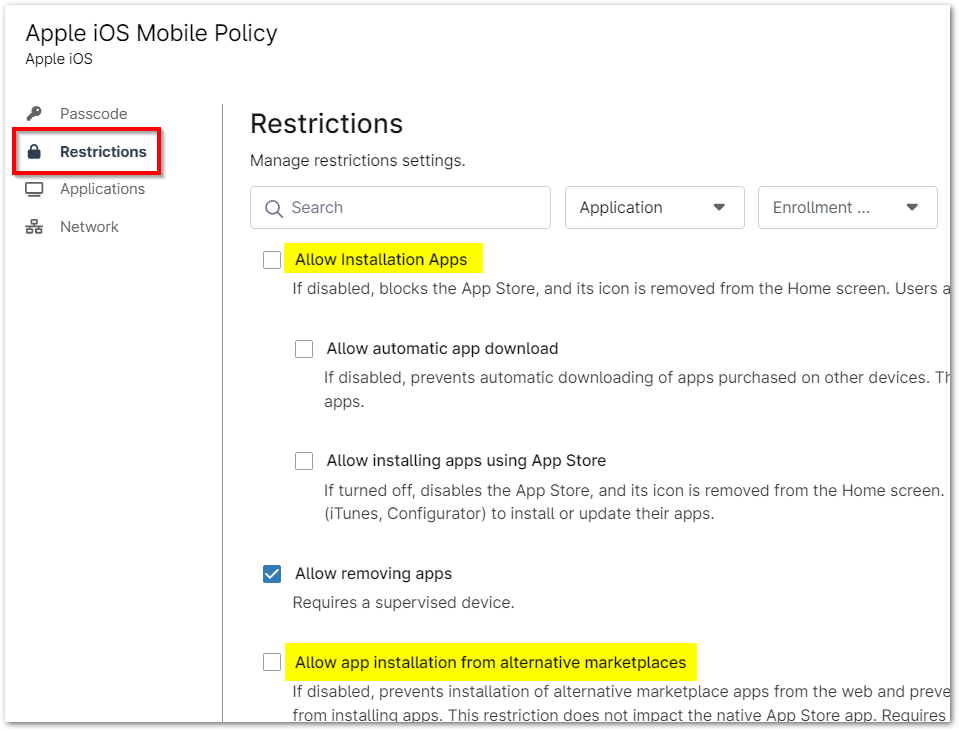
Task: Check Allow installing apps using App Store
Action: (304, 460)
